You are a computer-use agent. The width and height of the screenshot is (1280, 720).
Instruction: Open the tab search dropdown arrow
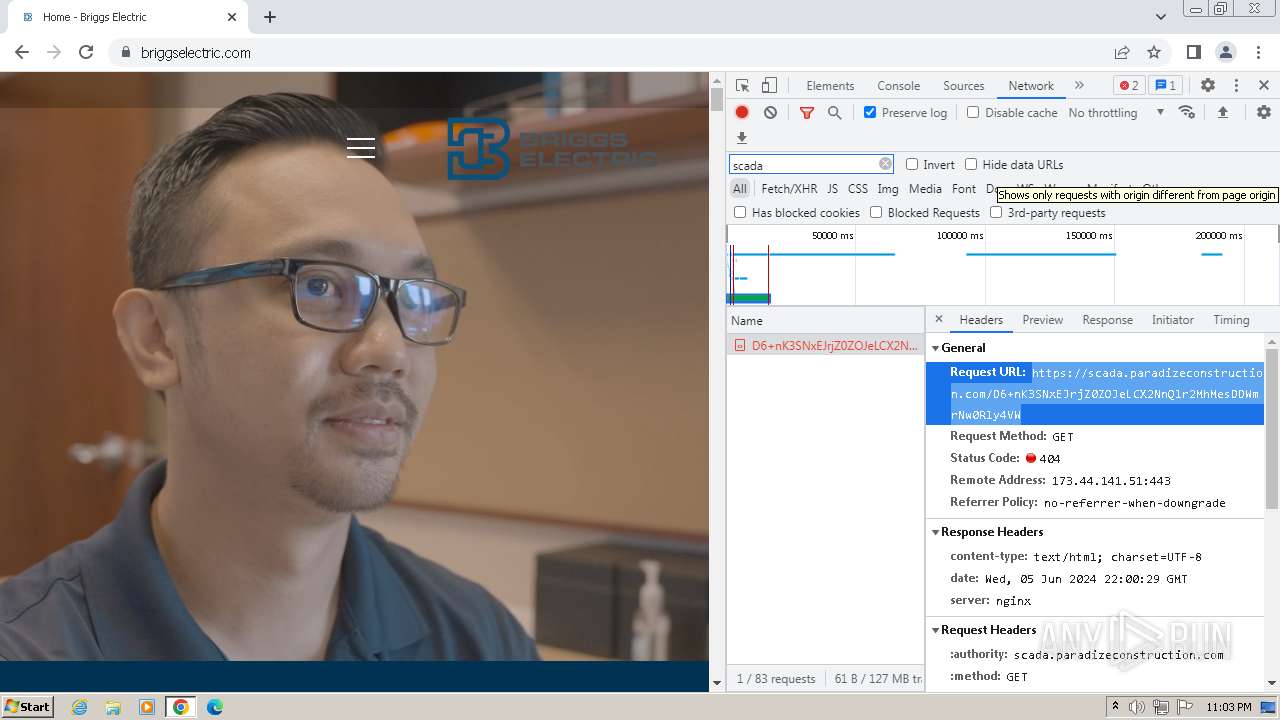(x=1160, y=17)
